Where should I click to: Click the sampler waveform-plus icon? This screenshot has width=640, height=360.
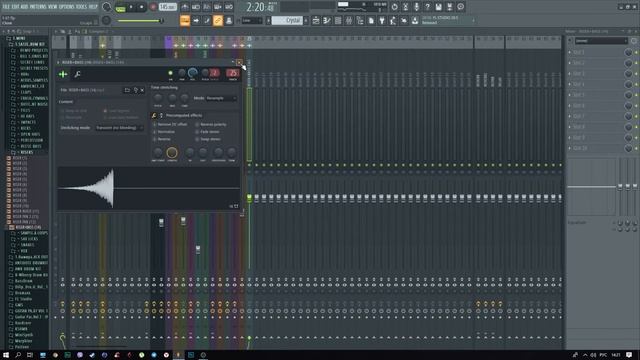tap(63, 74)
